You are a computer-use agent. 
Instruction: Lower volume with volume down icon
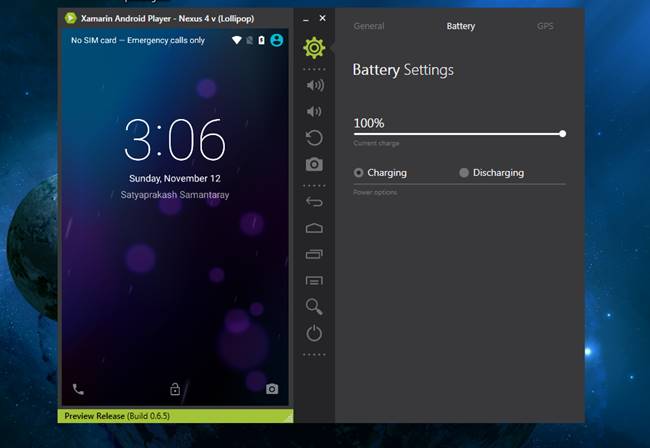pyautogui.click(x=314, y=111)
